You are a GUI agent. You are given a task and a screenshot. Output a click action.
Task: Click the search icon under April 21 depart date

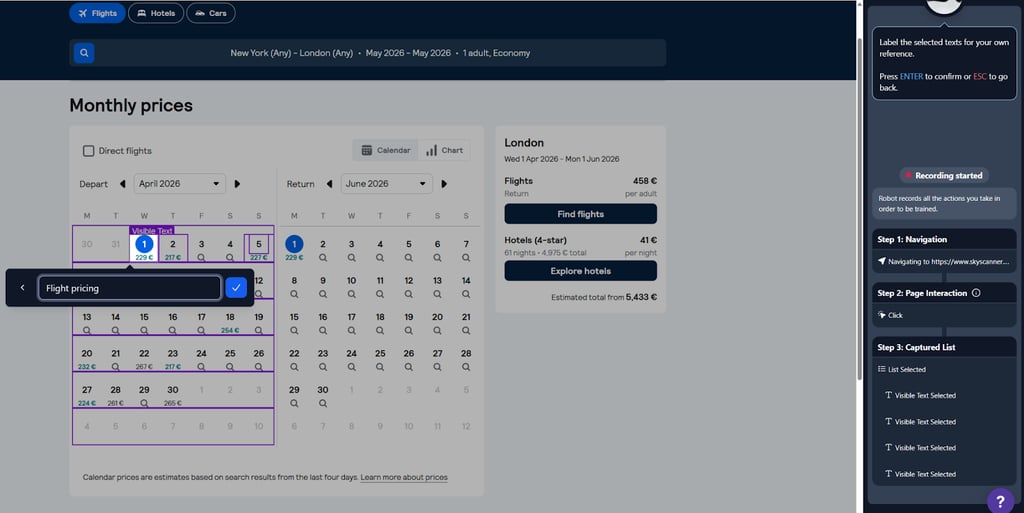pos(116,367)
